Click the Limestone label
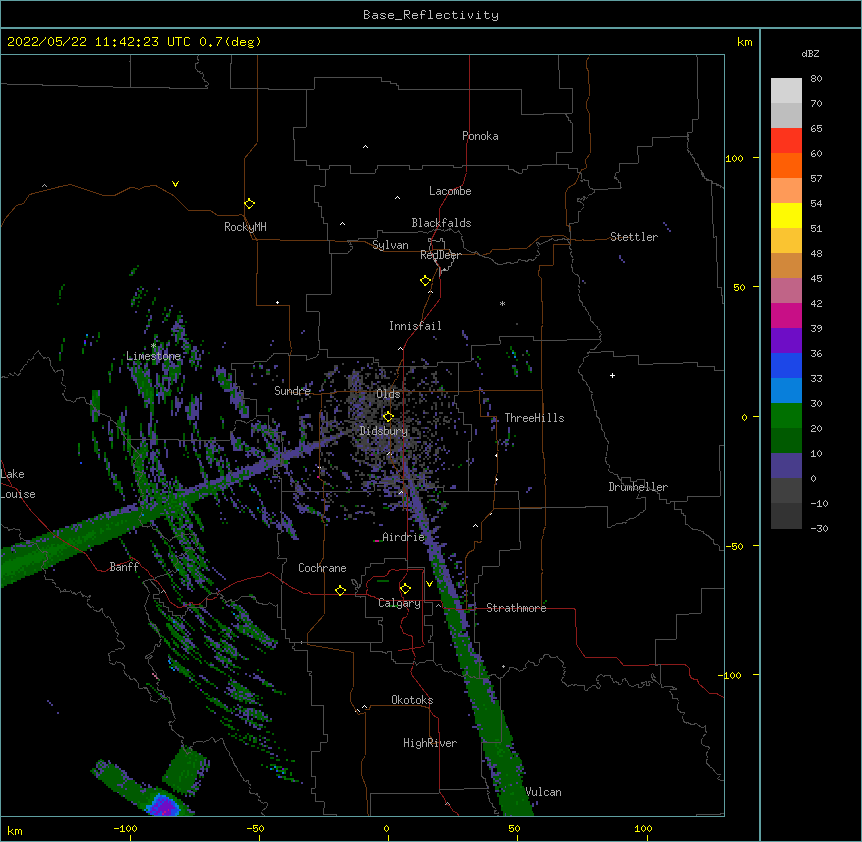 [153, 356]
